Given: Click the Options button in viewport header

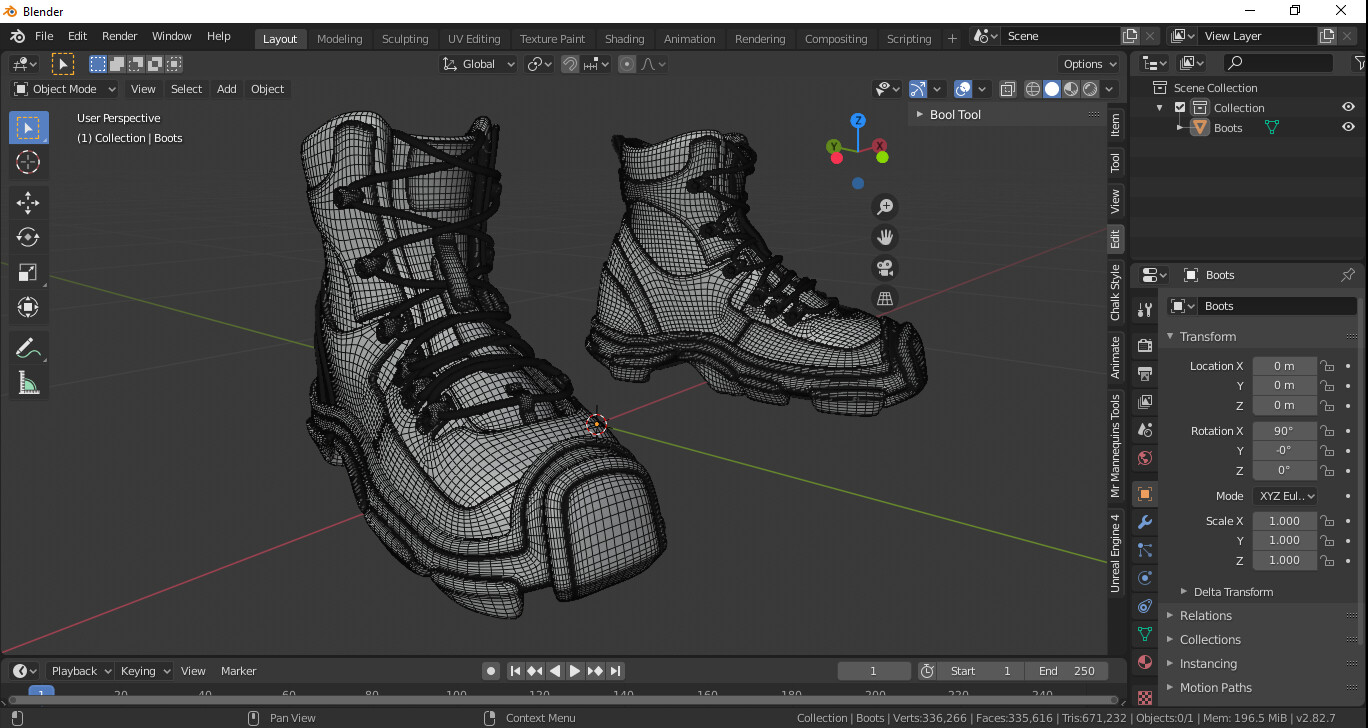Looking at the screenshot, I should pyautogui.click(x=1089, y=63).
